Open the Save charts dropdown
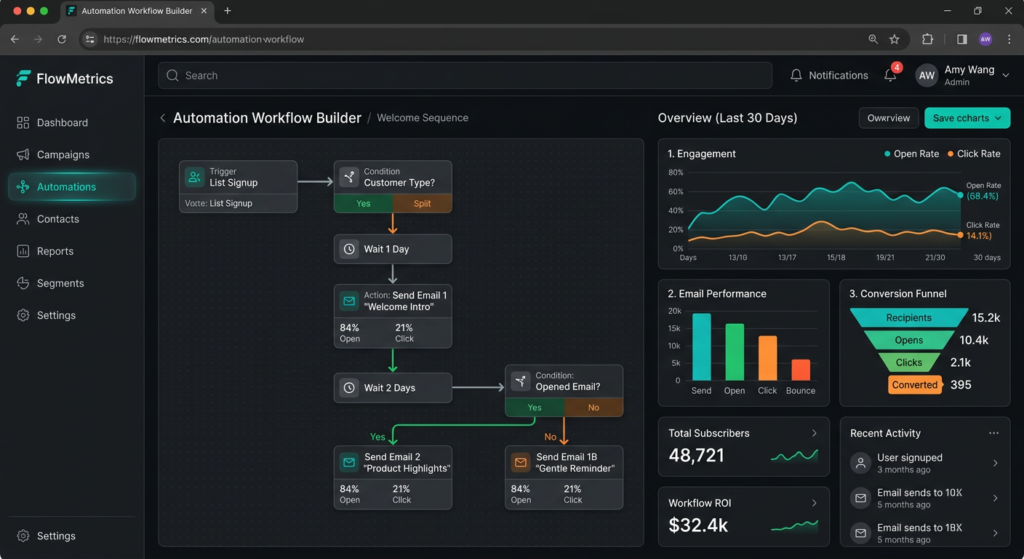The height and width of the screenshot is (559, 1024). (x=966, y=118)
